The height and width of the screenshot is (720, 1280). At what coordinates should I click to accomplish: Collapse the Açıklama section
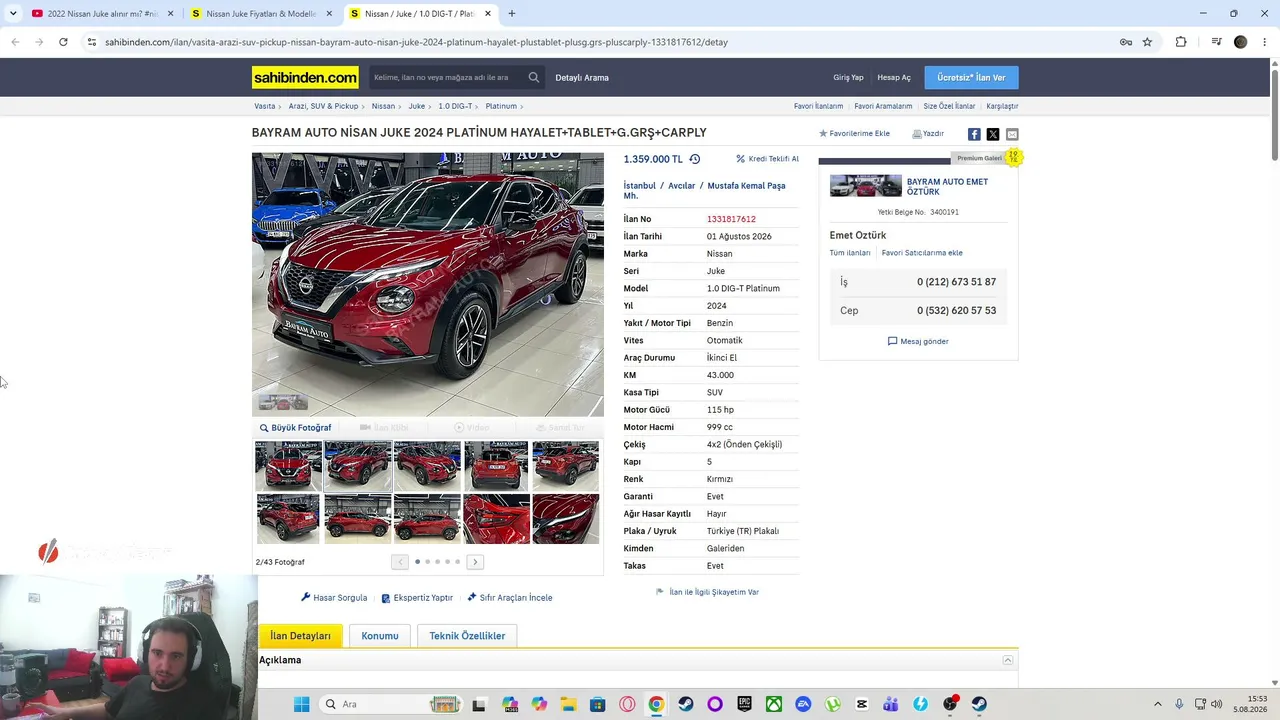click(1008, 660)
